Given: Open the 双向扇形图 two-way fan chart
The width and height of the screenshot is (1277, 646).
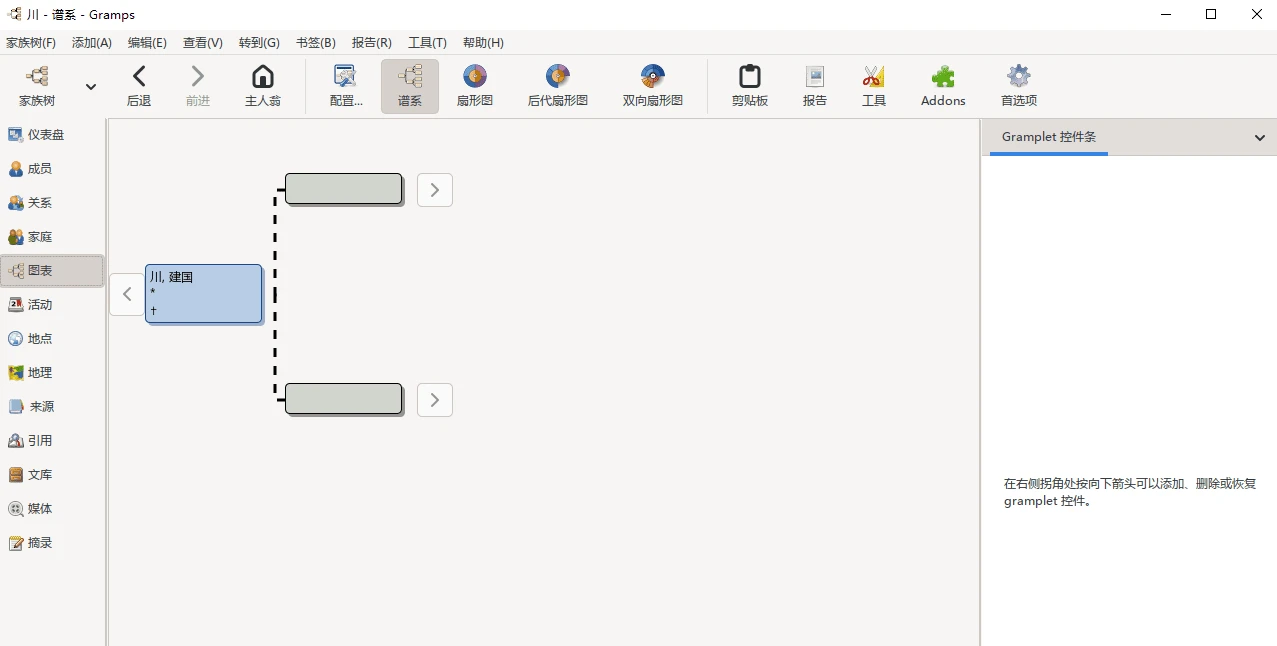Looking at the screenshot, I should point(652,85).
